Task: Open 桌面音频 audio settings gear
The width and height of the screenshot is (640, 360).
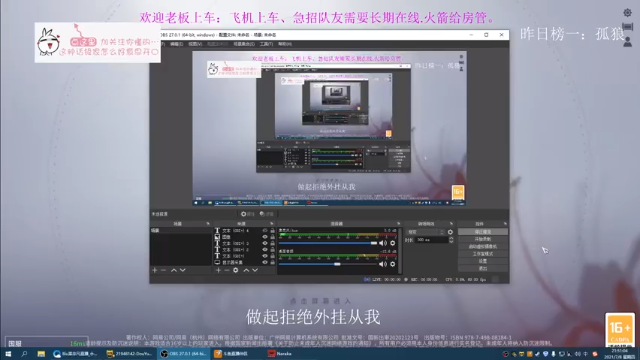Action: 393,264
